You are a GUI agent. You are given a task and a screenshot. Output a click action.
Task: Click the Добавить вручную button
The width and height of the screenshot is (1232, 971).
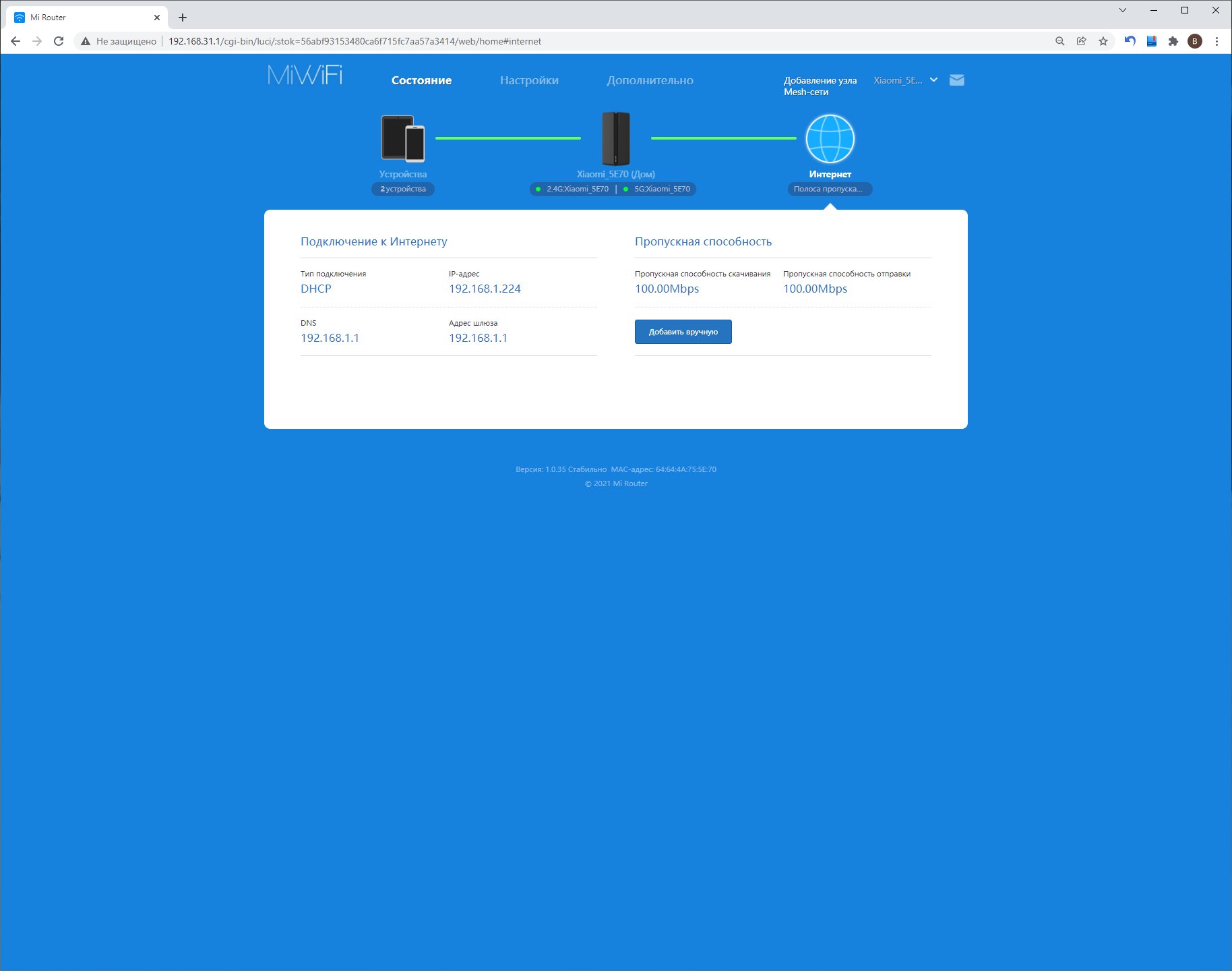[x=683, y=332]
